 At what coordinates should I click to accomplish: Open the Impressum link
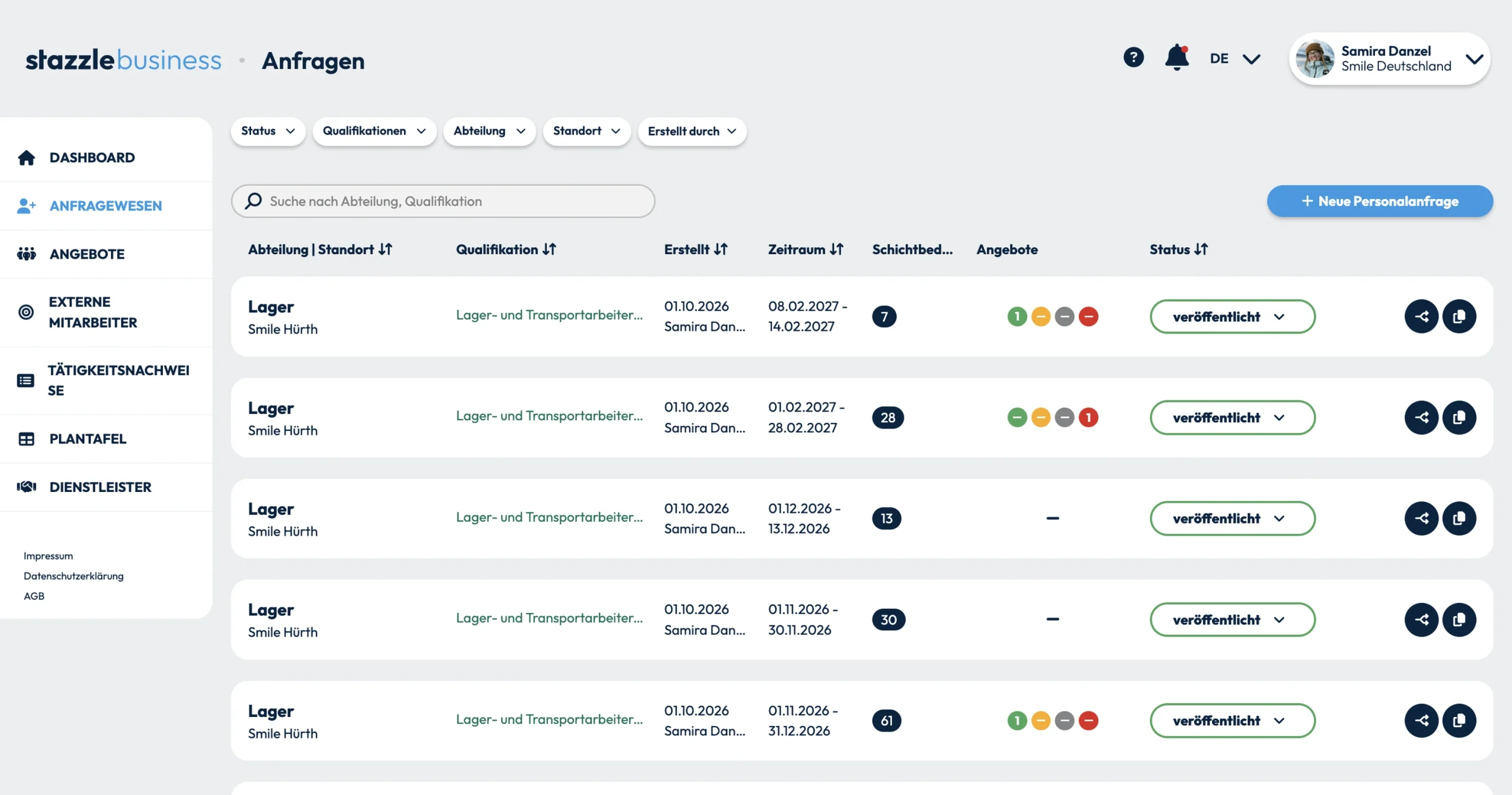48,556
